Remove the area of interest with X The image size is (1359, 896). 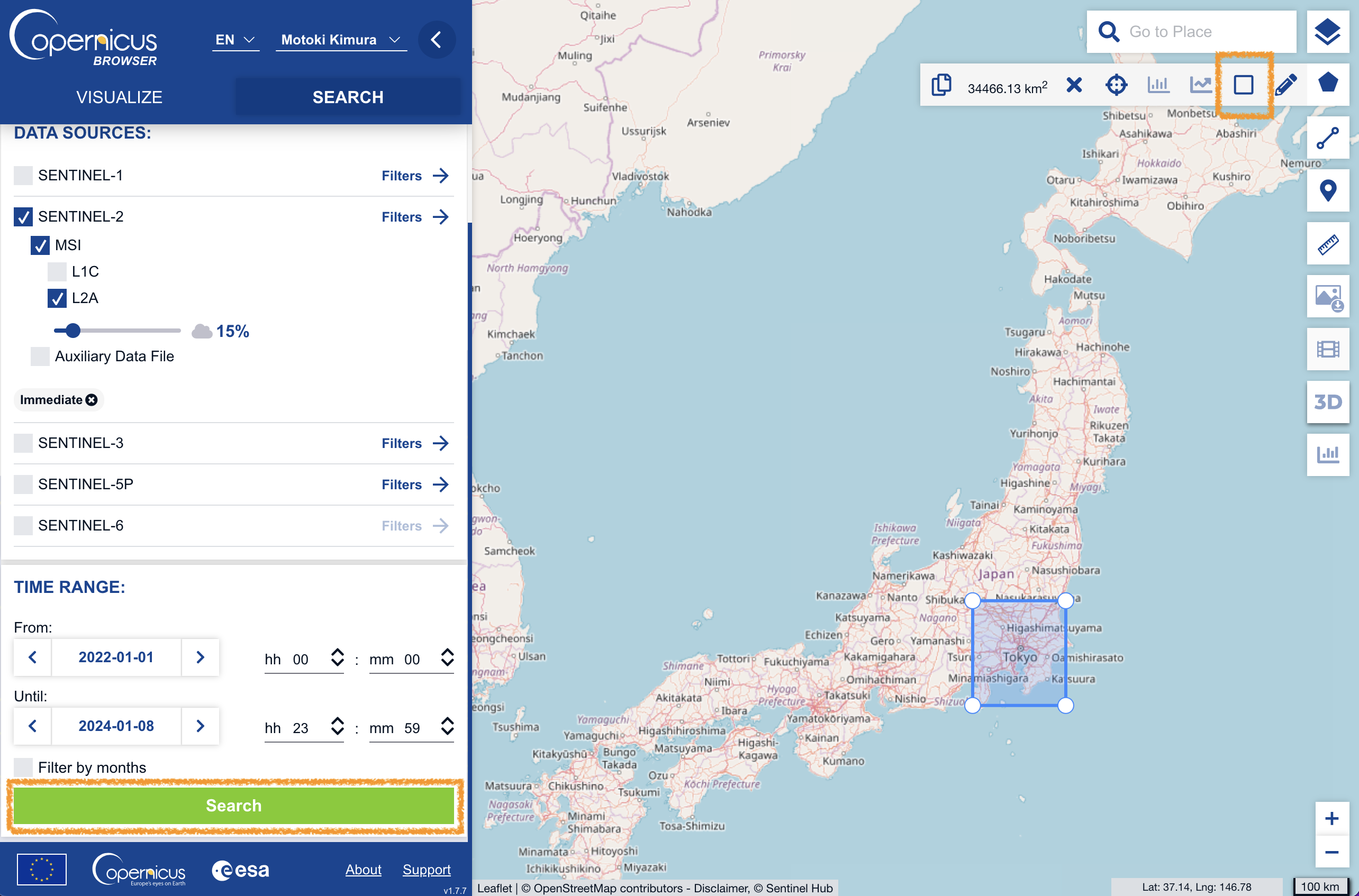coord(1074,85)
